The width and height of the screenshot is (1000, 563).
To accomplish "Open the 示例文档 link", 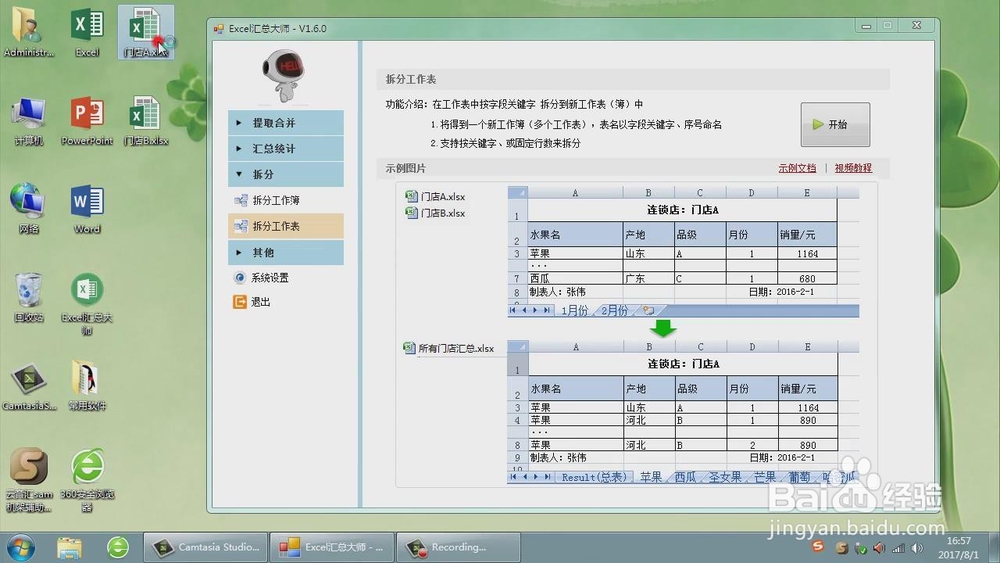I will [797, 168].
